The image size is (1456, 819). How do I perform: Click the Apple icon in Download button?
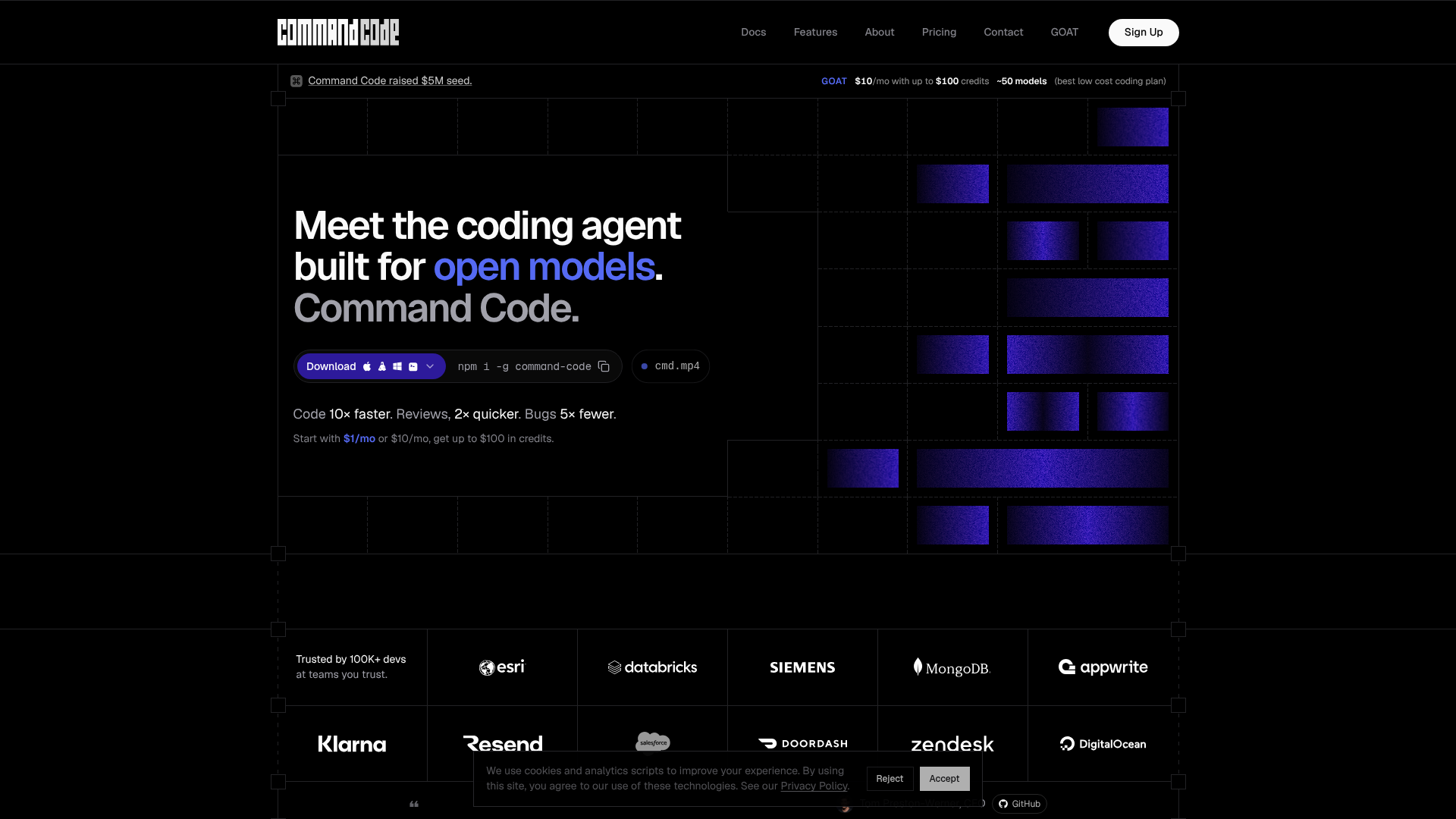(367, 366)
